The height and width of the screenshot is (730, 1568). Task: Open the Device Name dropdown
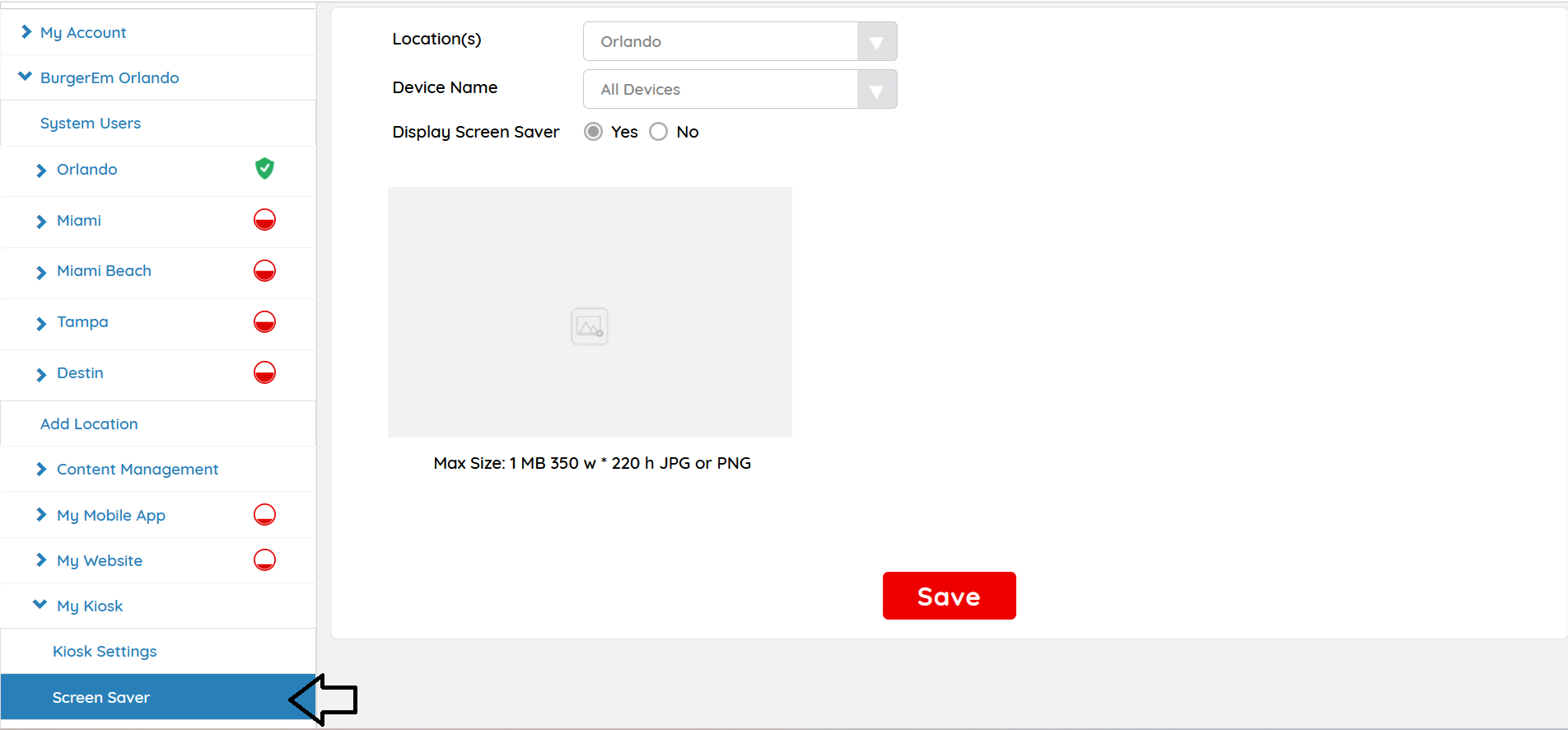(x=740, y=89)
